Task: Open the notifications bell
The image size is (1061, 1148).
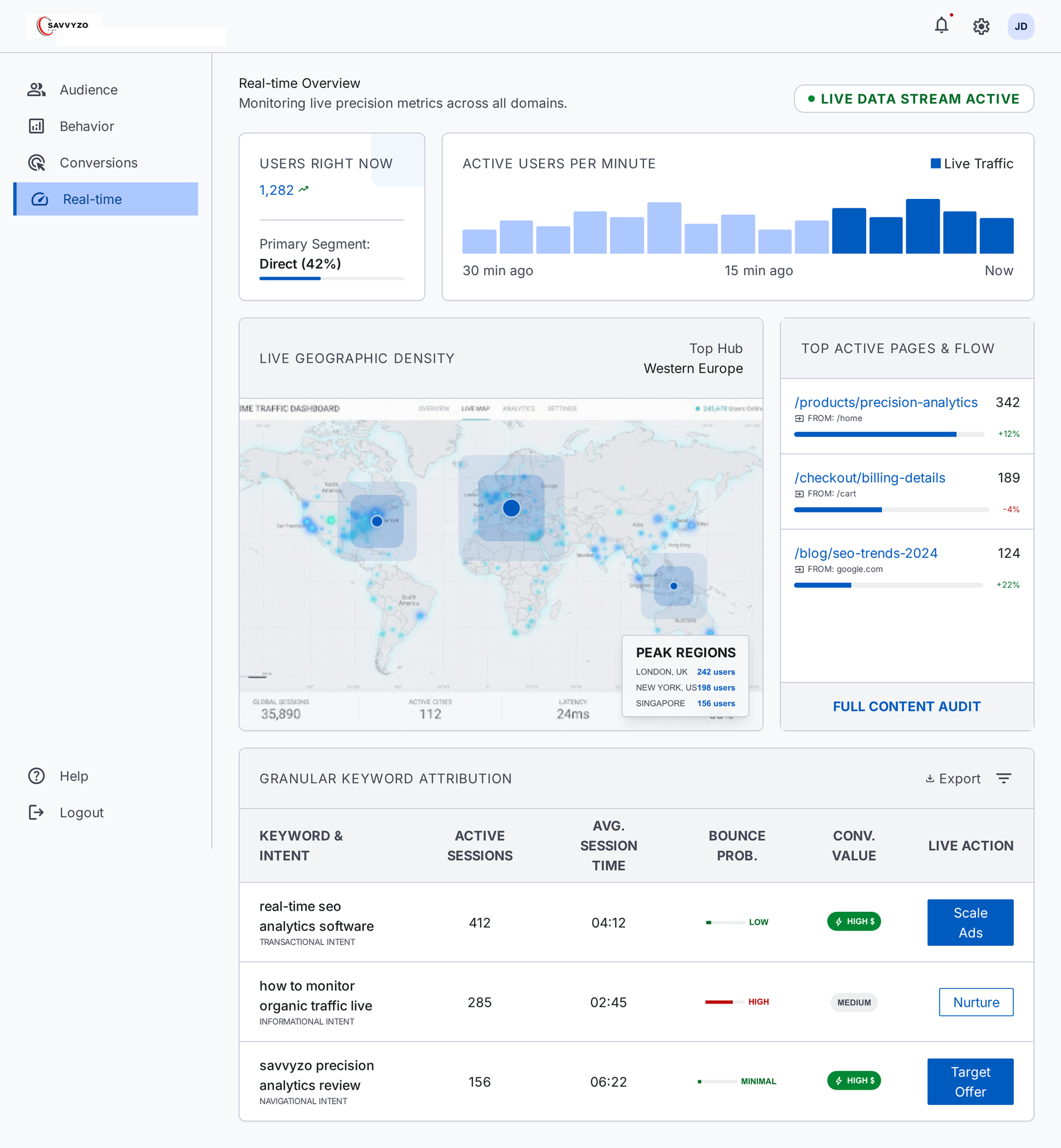Action: click(x=942, y=26)
